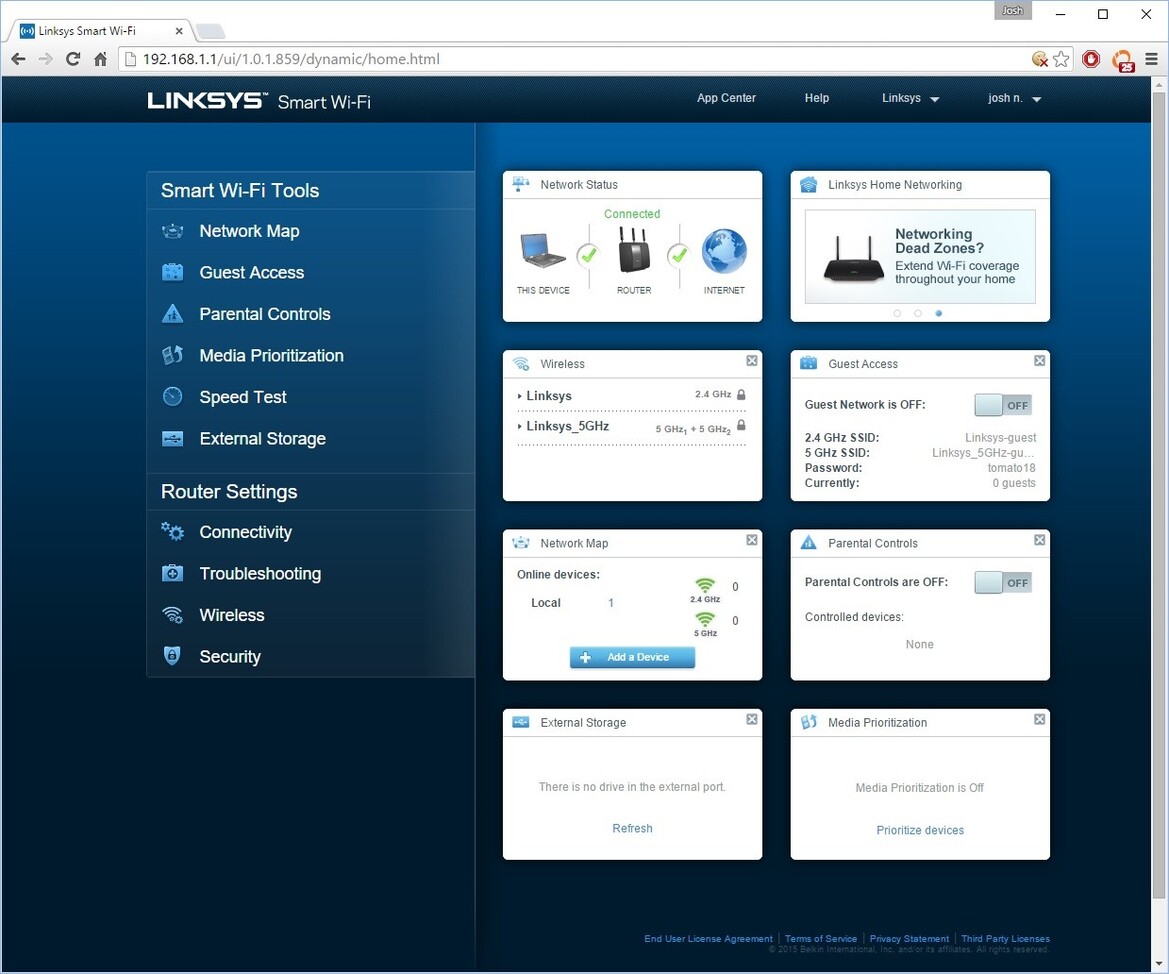Close the Guest Access widget
This screenshot has height=974, width=1169.
click(x=1039, y=361)
